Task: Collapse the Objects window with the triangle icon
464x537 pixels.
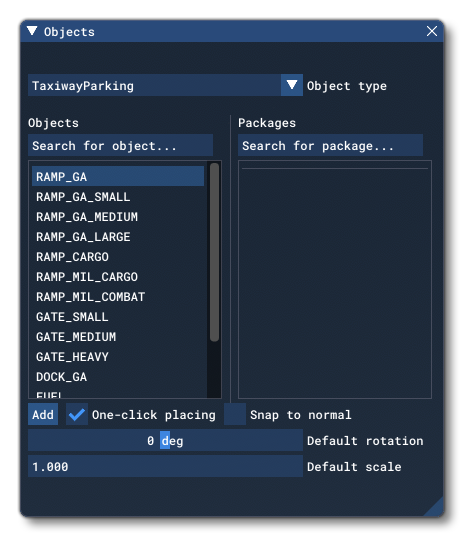Action: 32,31
